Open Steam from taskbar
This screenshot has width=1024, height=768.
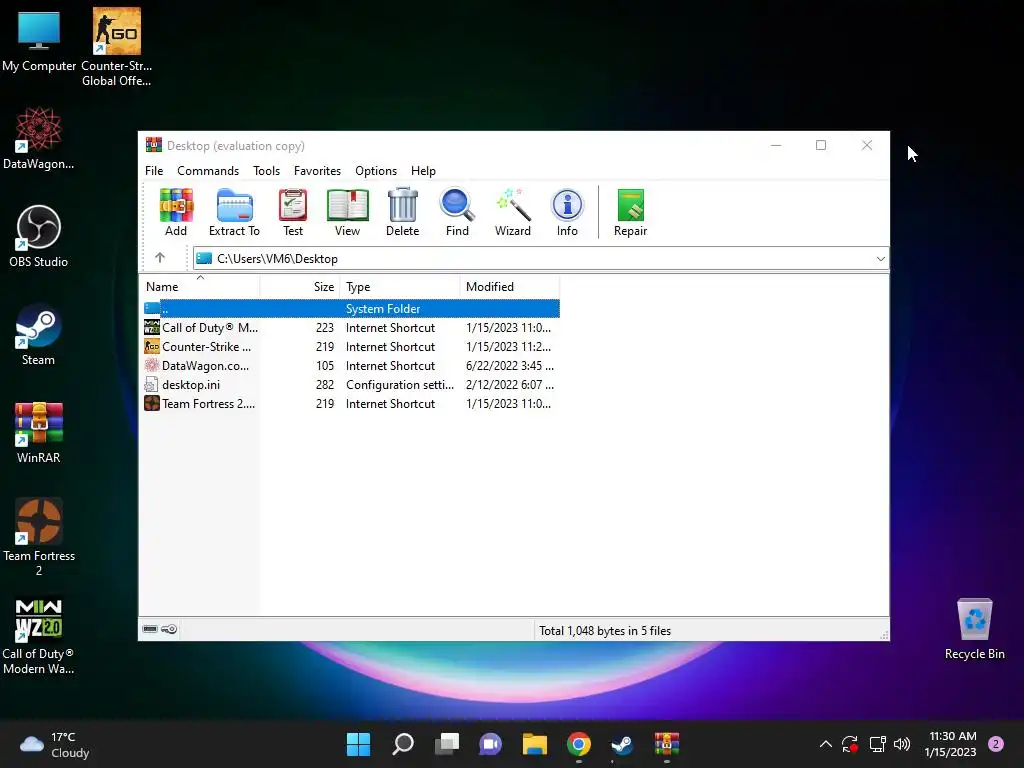[622, 744]
